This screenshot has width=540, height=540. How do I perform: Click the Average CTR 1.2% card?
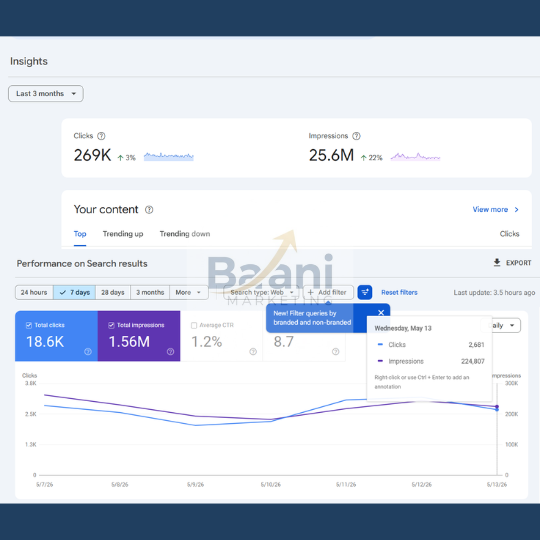point(221,336)
